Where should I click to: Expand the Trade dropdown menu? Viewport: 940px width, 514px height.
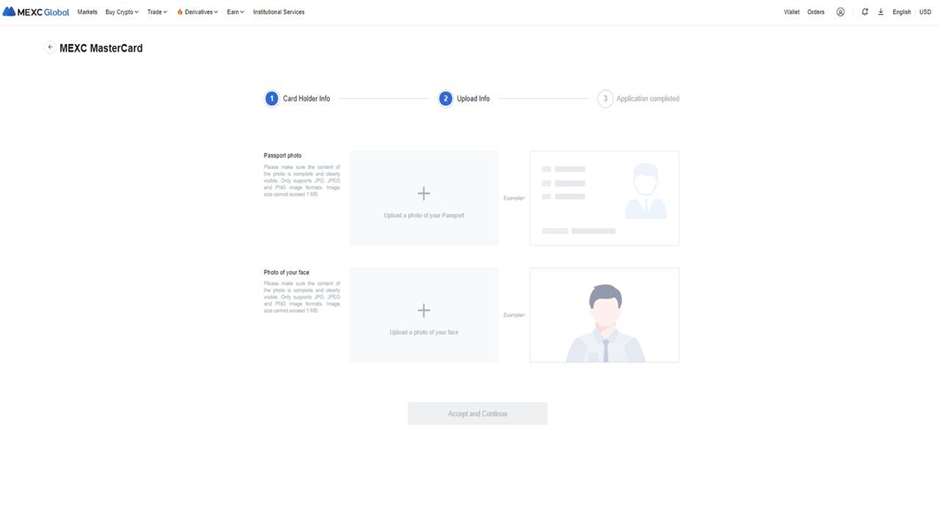(x=157, y=12)
